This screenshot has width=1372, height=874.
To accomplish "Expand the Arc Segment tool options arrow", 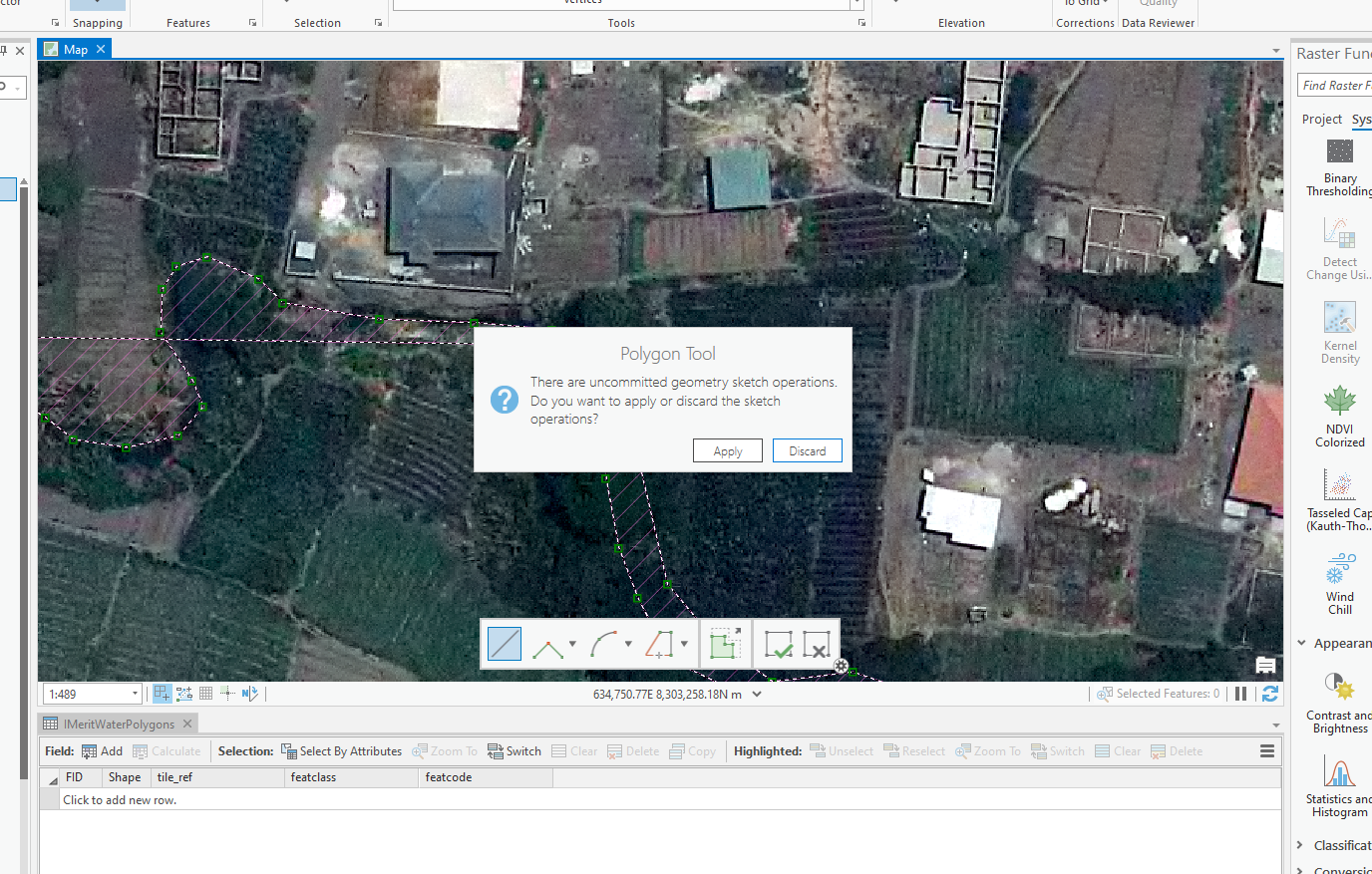I will [x=628, y=644].
